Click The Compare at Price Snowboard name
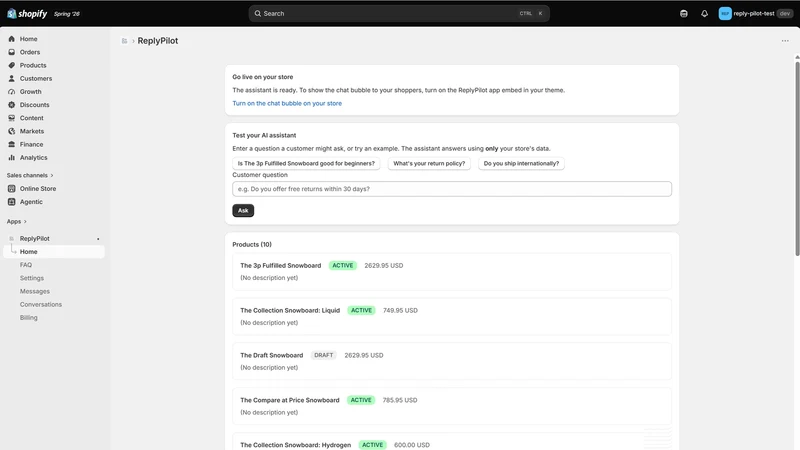The width and height of the screenshot is (800, 450). (x=290, y=400)
